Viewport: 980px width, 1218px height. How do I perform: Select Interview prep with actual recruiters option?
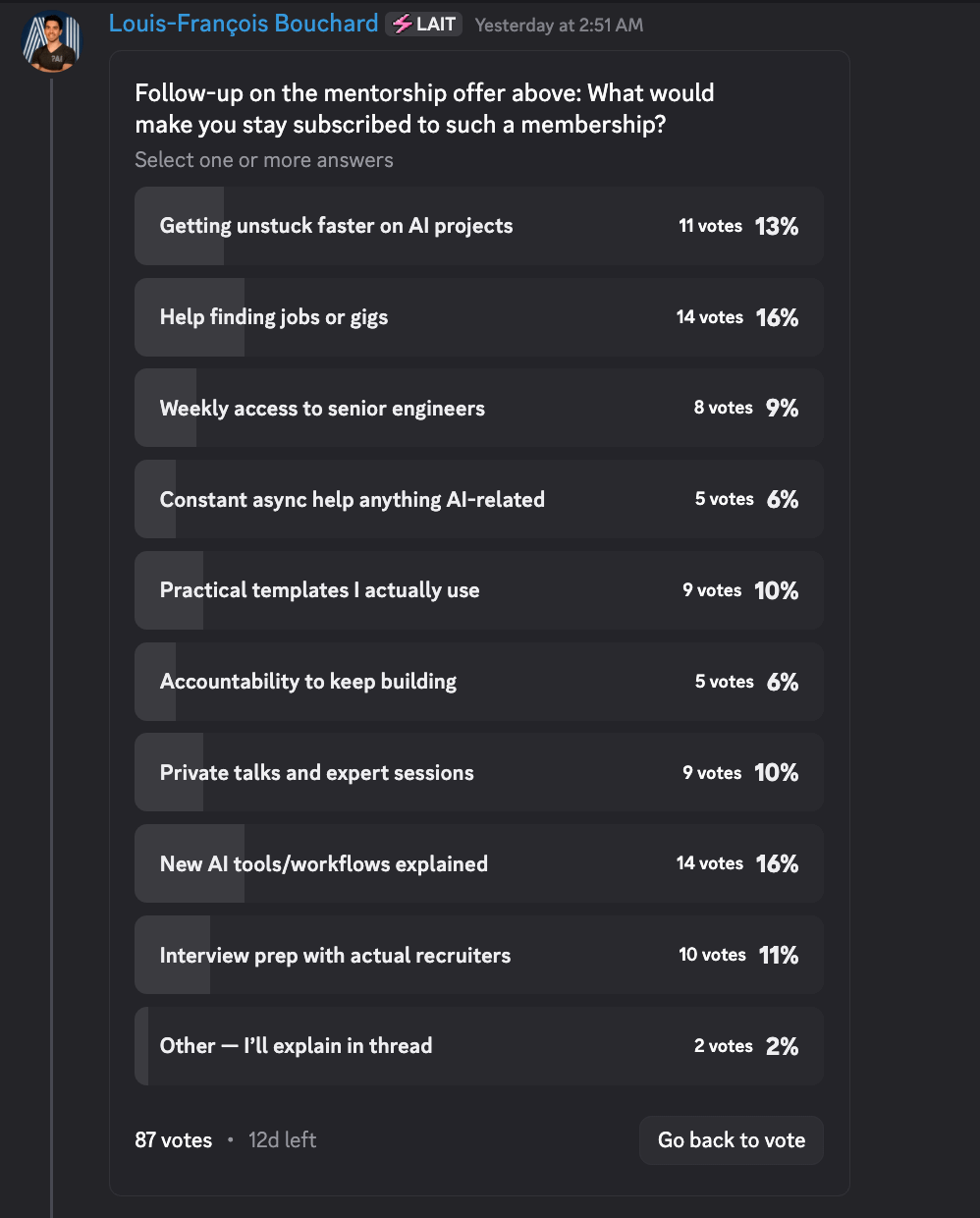pyautogui.click(x=479, y=955)
